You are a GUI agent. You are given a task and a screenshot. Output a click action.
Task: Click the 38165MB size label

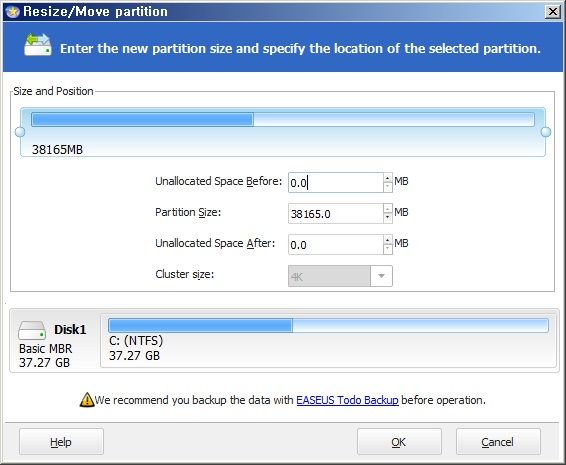(57, 149)
